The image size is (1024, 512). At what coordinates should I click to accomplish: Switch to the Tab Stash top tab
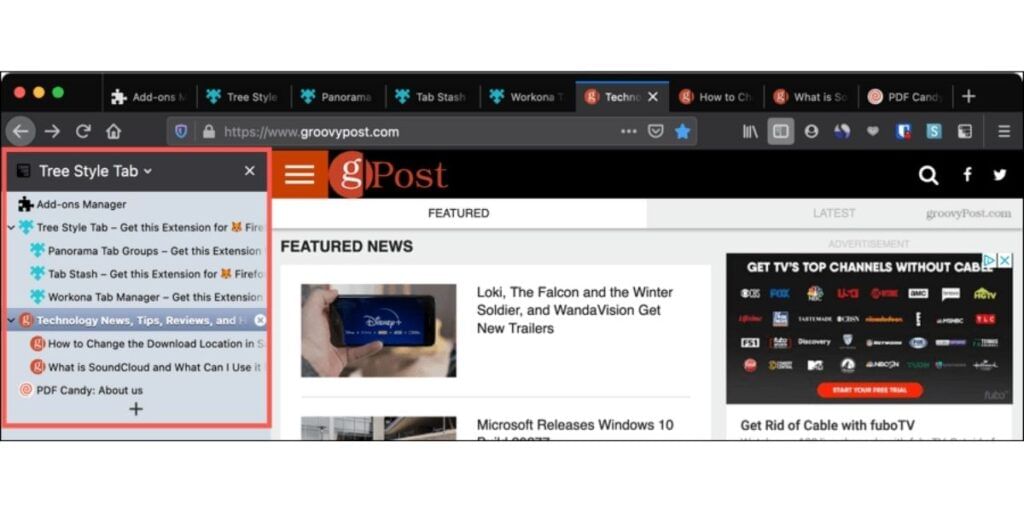coord(432,97)
